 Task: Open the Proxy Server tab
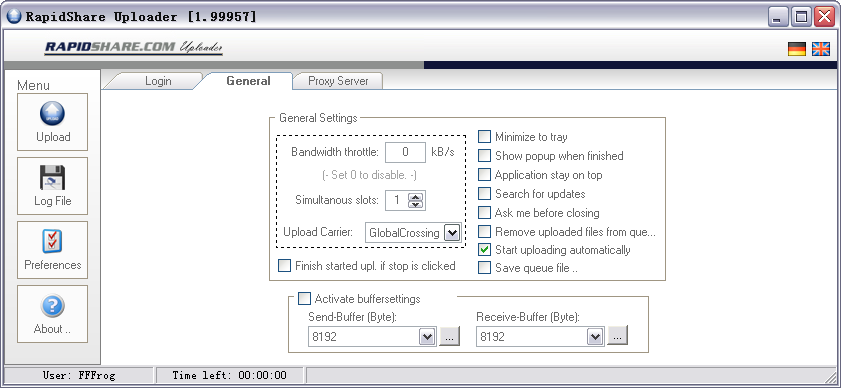coord(338,81)
